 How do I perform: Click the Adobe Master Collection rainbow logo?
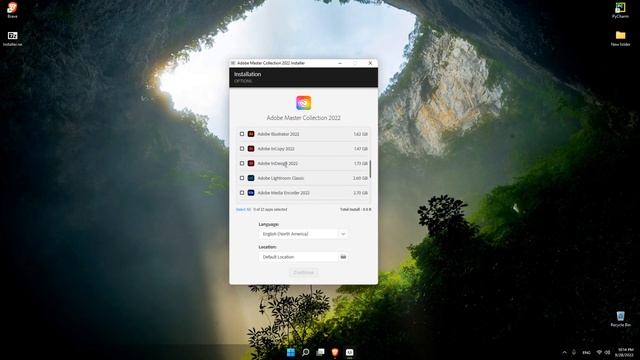304,103
